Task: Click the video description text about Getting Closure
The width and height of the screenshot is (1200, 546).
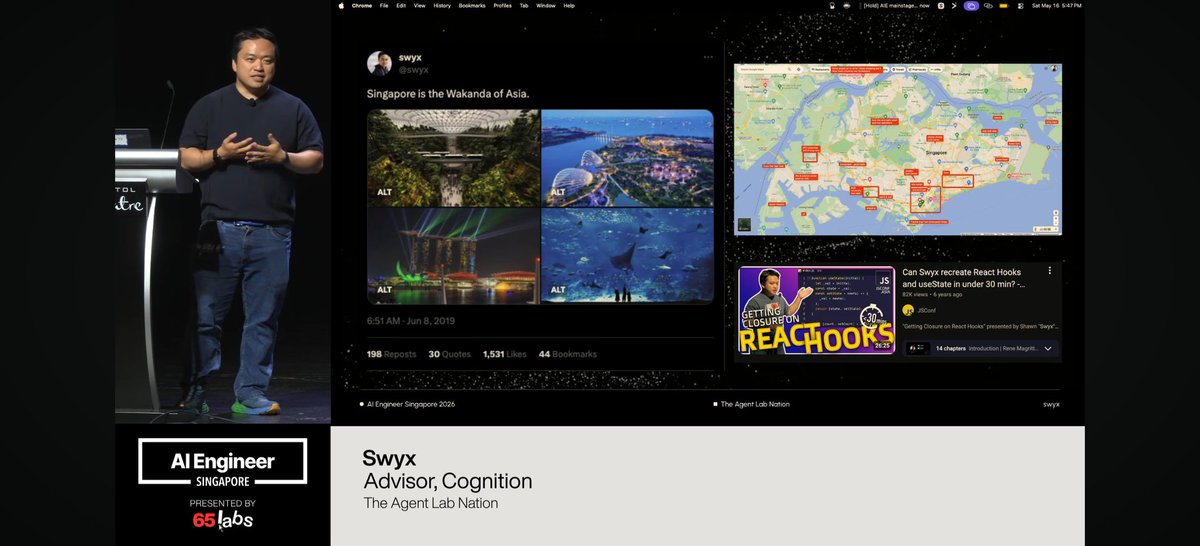Action: pyautogui.click(x=980, y=326)
